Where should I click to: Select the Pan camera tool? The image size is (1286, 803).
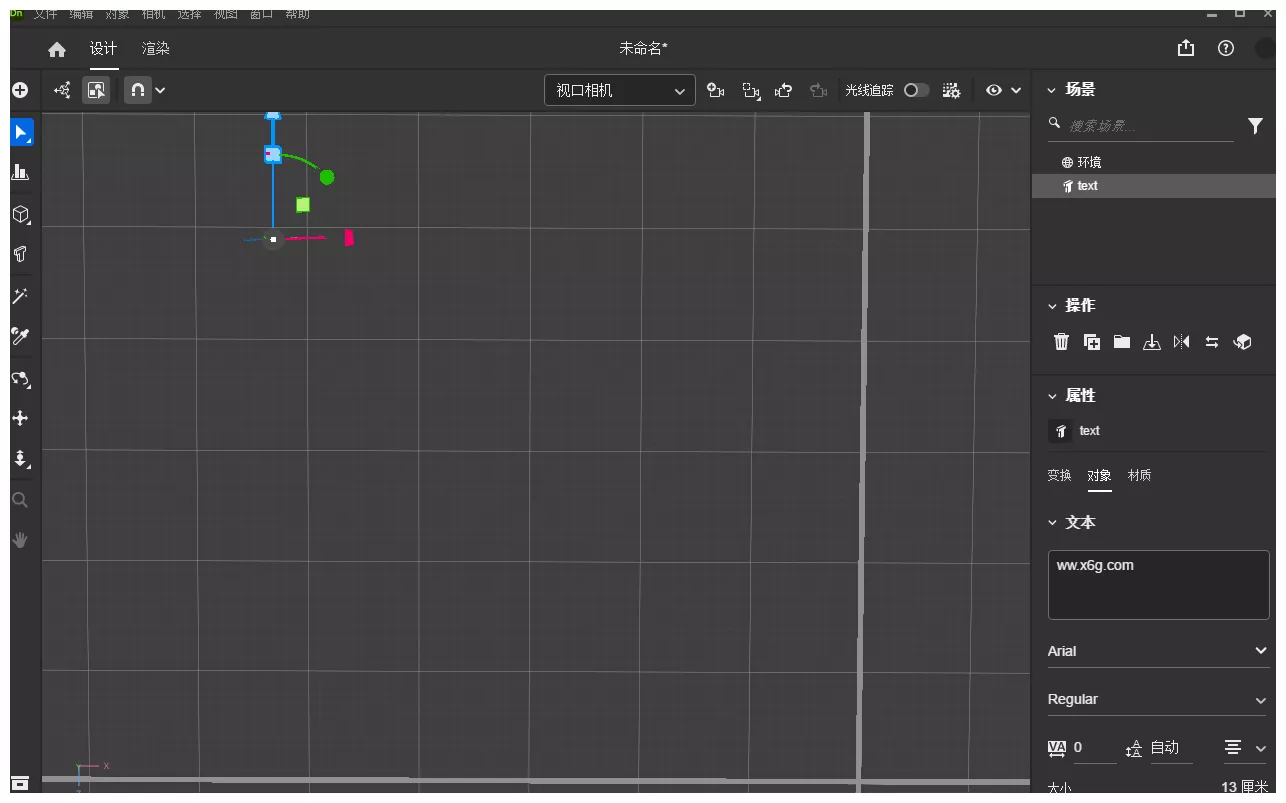point(20,418)
